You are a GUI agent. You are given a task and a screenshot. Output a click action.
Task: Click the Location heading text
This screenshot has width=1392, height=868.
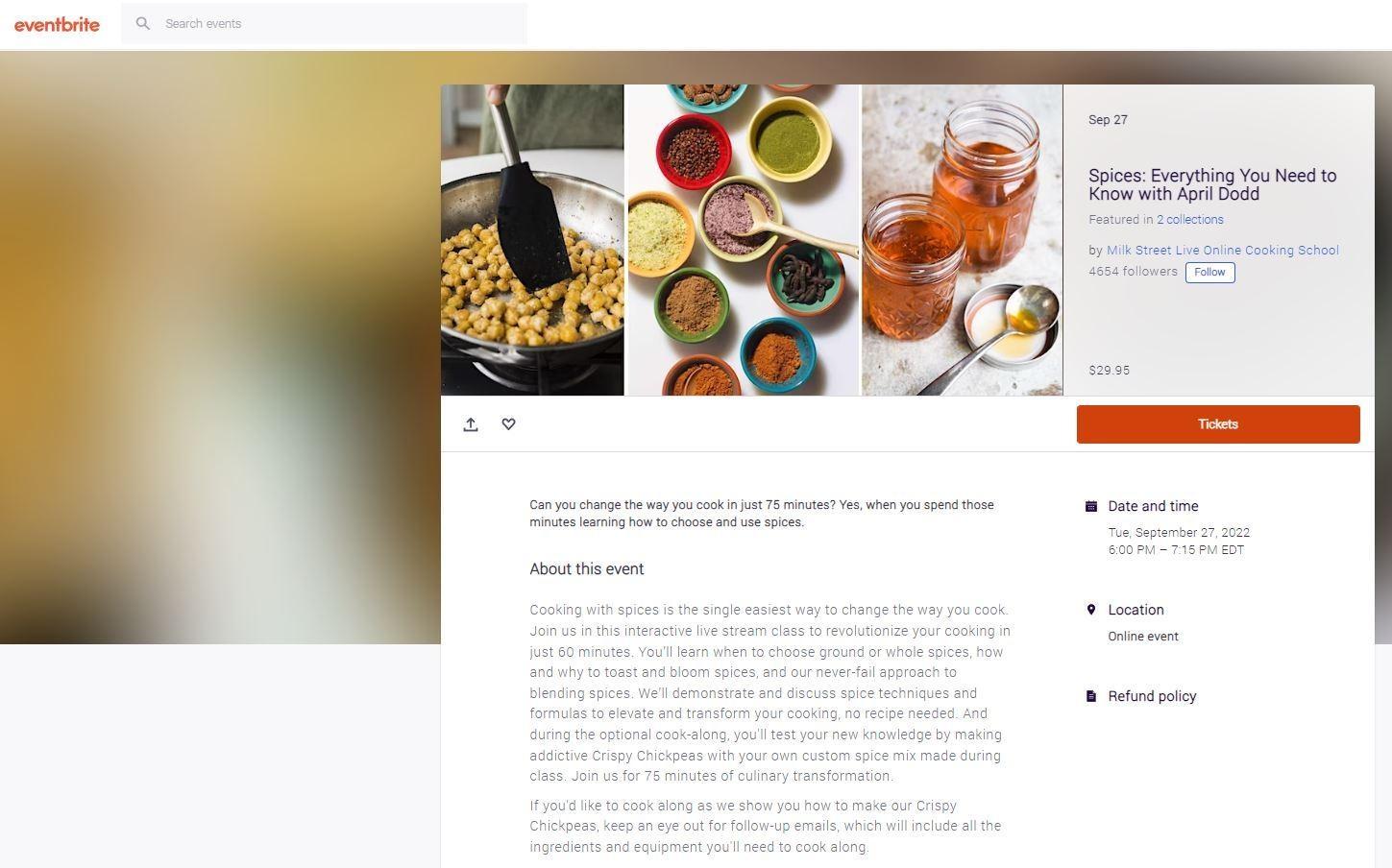point(1136,610)
